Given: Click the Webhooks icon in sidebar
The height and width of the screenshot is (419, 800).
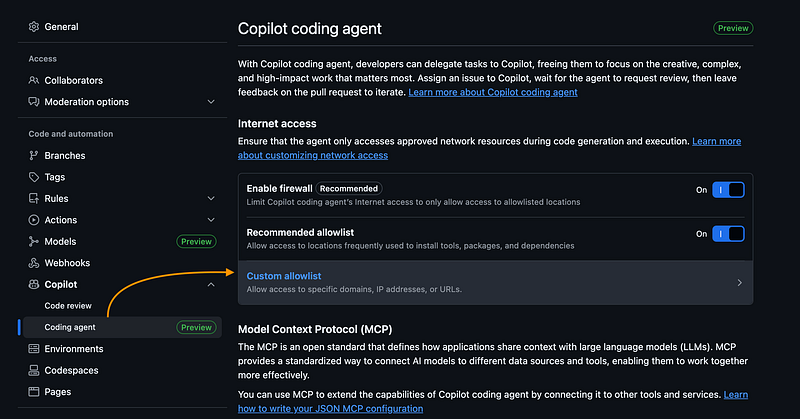Looking at the screenshot, I should [34, 263].
